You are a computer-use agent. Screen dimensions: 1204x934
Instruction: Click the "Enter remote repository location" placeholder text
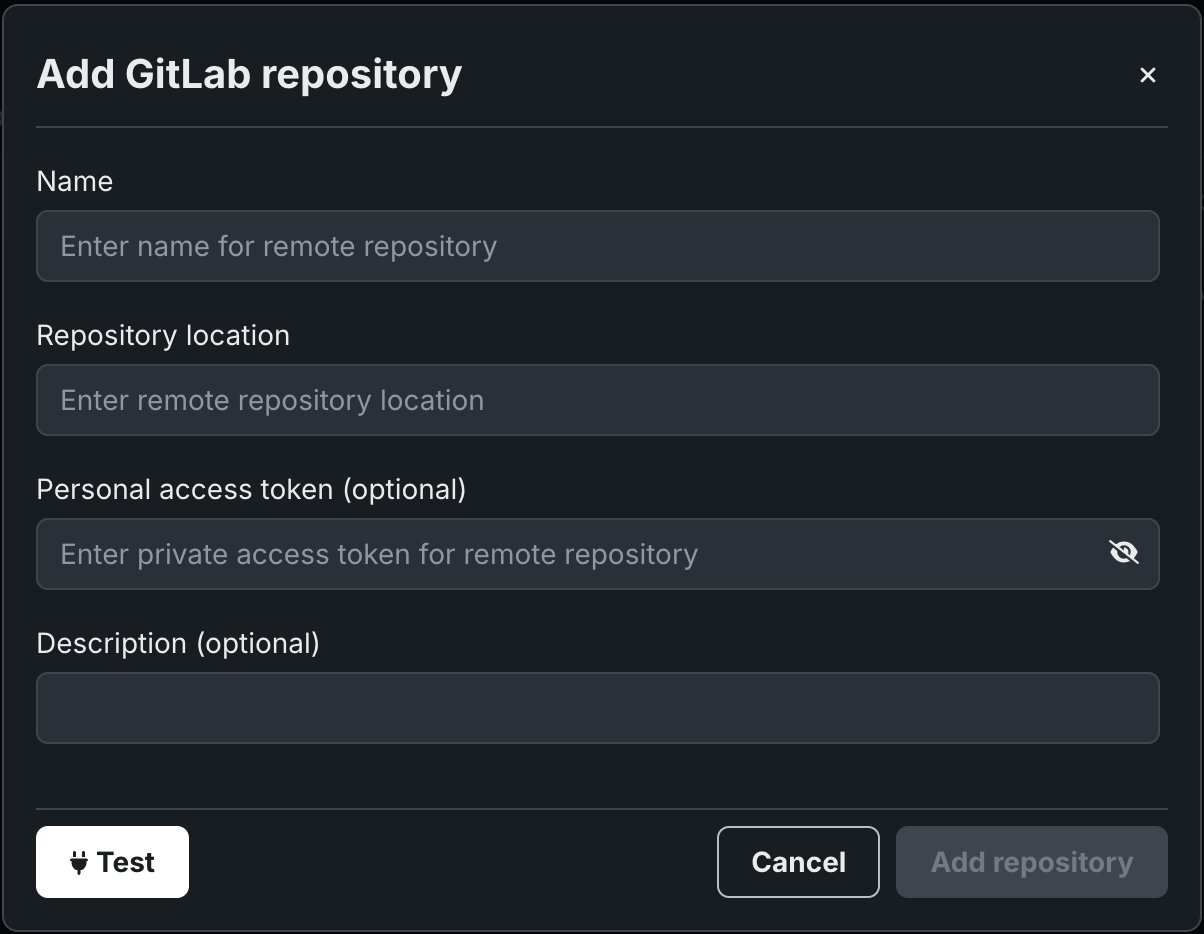[272, 400]
